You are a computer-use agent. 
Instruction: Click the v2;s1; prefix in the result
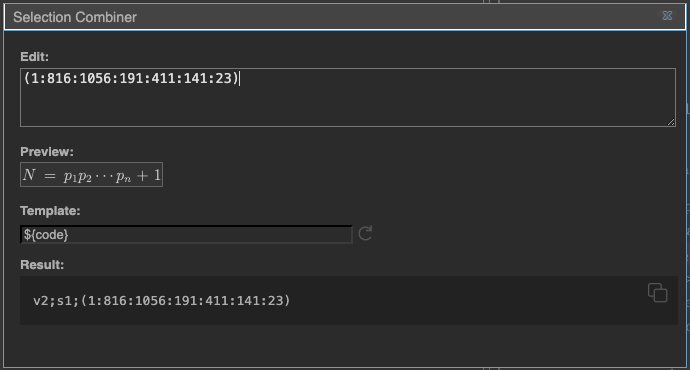(x=57, y=300)
